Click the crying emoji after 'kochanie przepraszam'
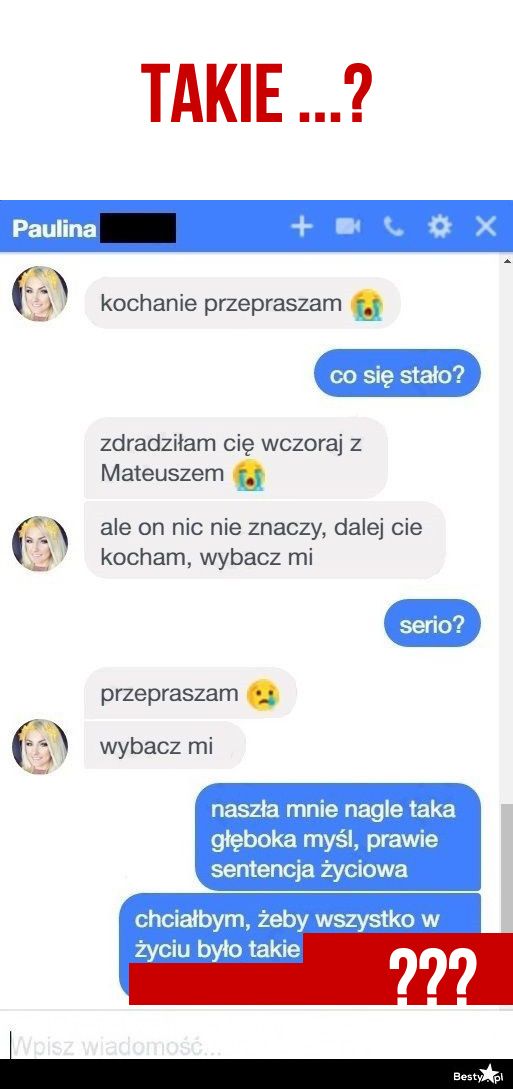Viewport: 513px width, 1089px height. pyautogui.click(x=367, y=305)
